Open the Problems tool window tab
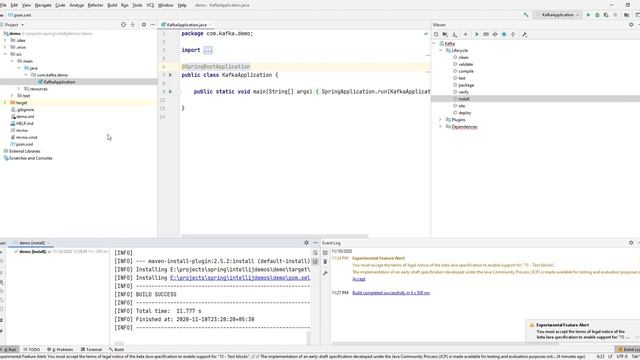 click(x=60, y=350)
